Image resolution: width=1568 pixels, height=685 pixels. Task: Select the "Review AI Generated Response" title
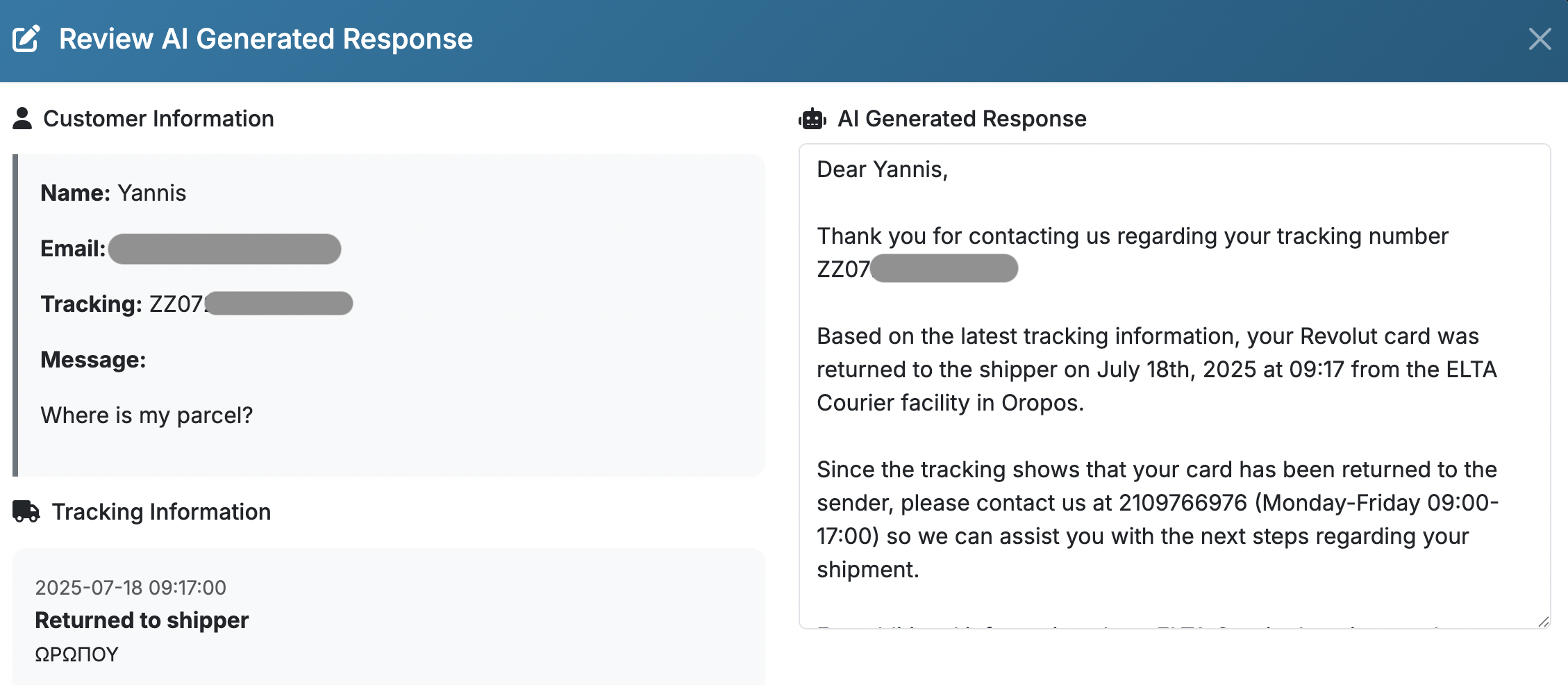[x=265, y=39]
